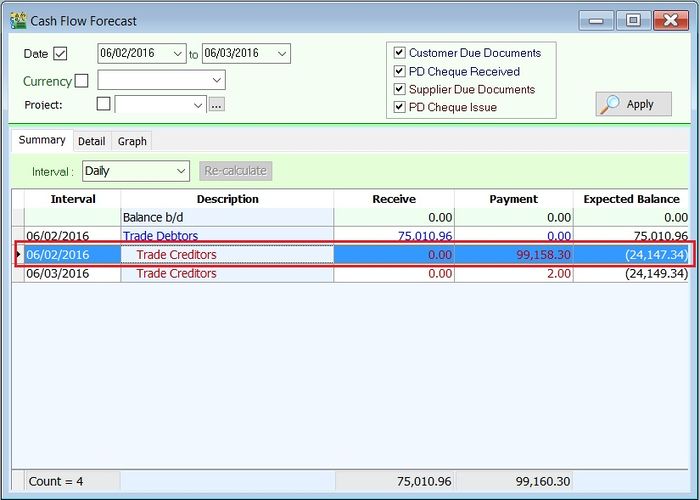Click the Cash Flow Forecast window icon

(x=18, y=20)
